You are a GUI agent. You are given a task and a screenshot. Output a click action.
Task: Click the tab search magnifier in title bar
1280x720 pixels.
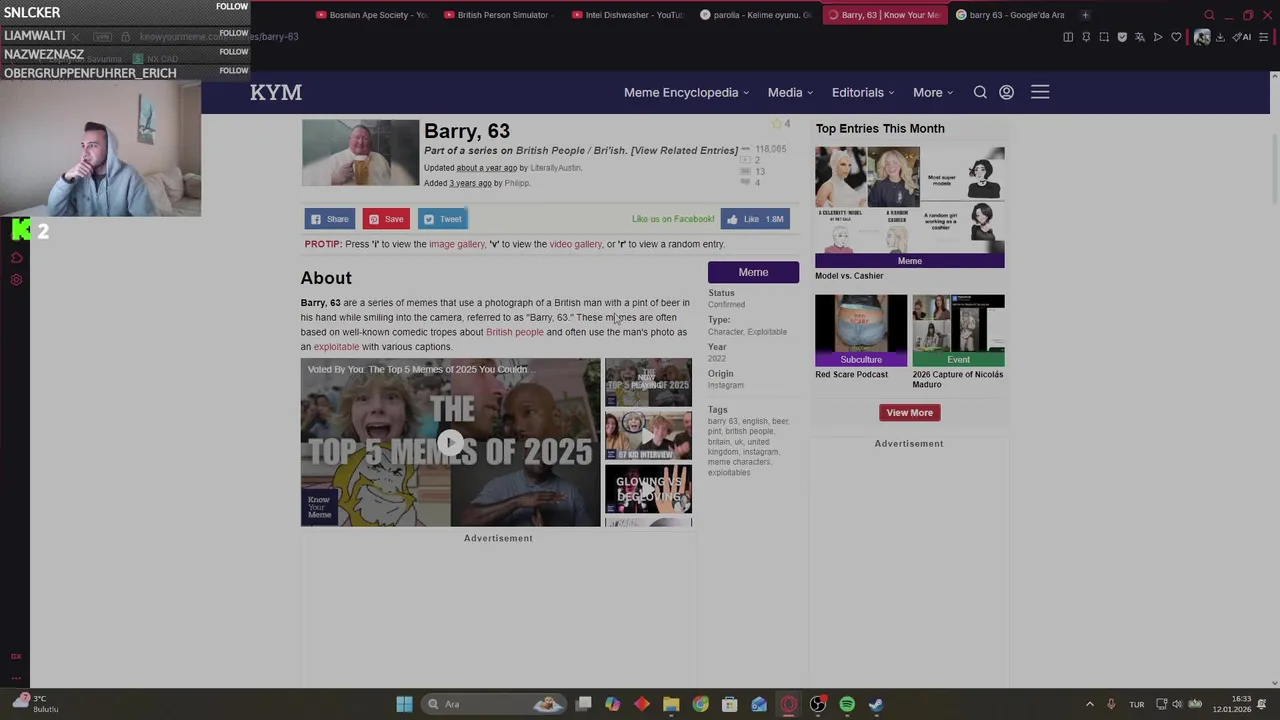tap(1209, 15)
